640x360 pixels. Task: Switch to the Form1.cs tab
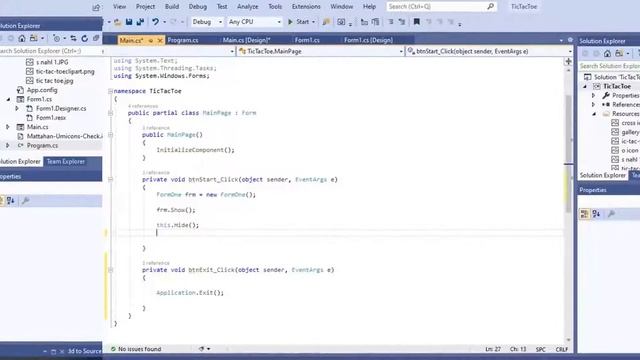(x=307, y=40)
